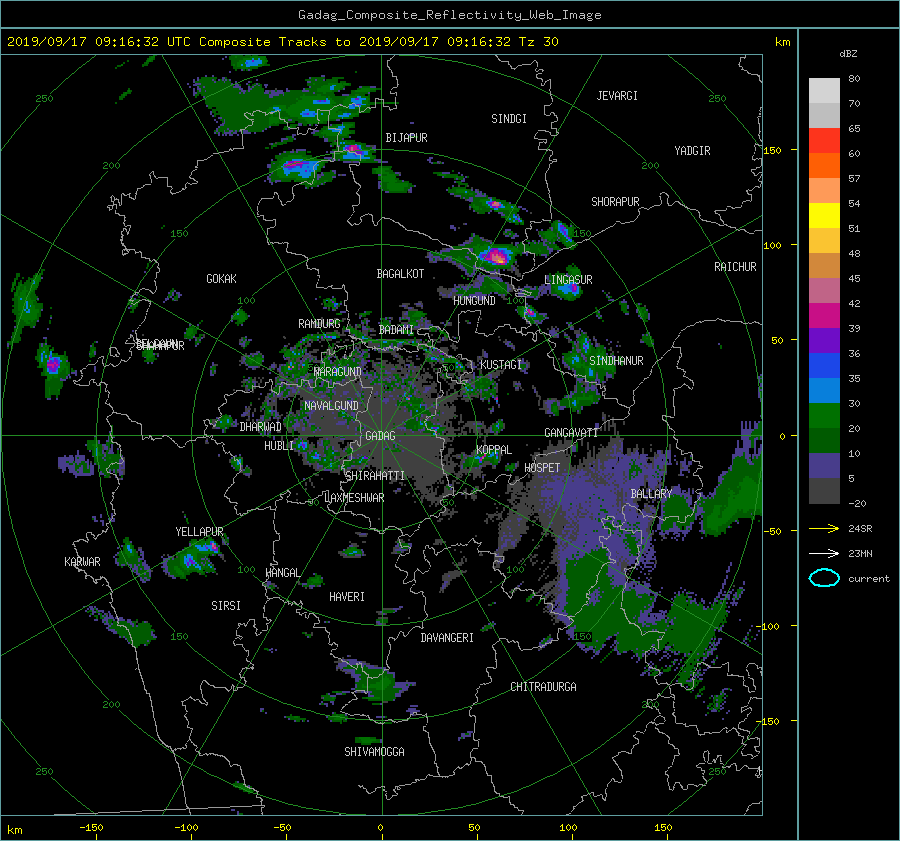900x841 pixels.
Task: Select the red 60 dBZ color swatch
Action: (x=824, y=141)
